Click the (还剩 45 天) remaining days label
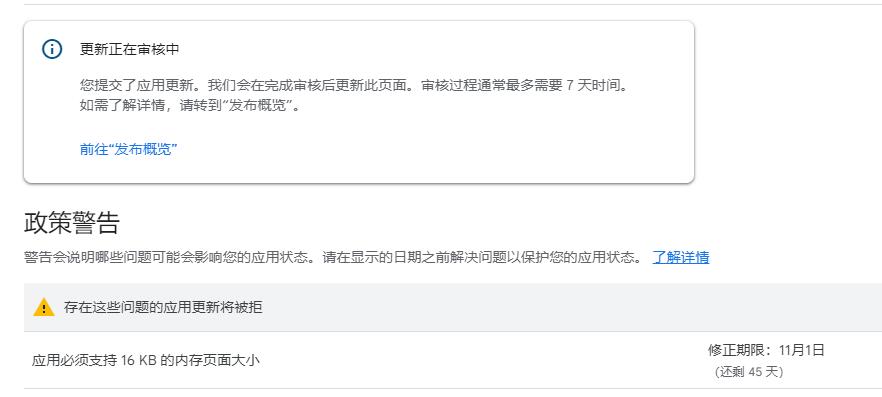Image resolution: width=882 pixels, height=397 pixels. tap(749, 372)
